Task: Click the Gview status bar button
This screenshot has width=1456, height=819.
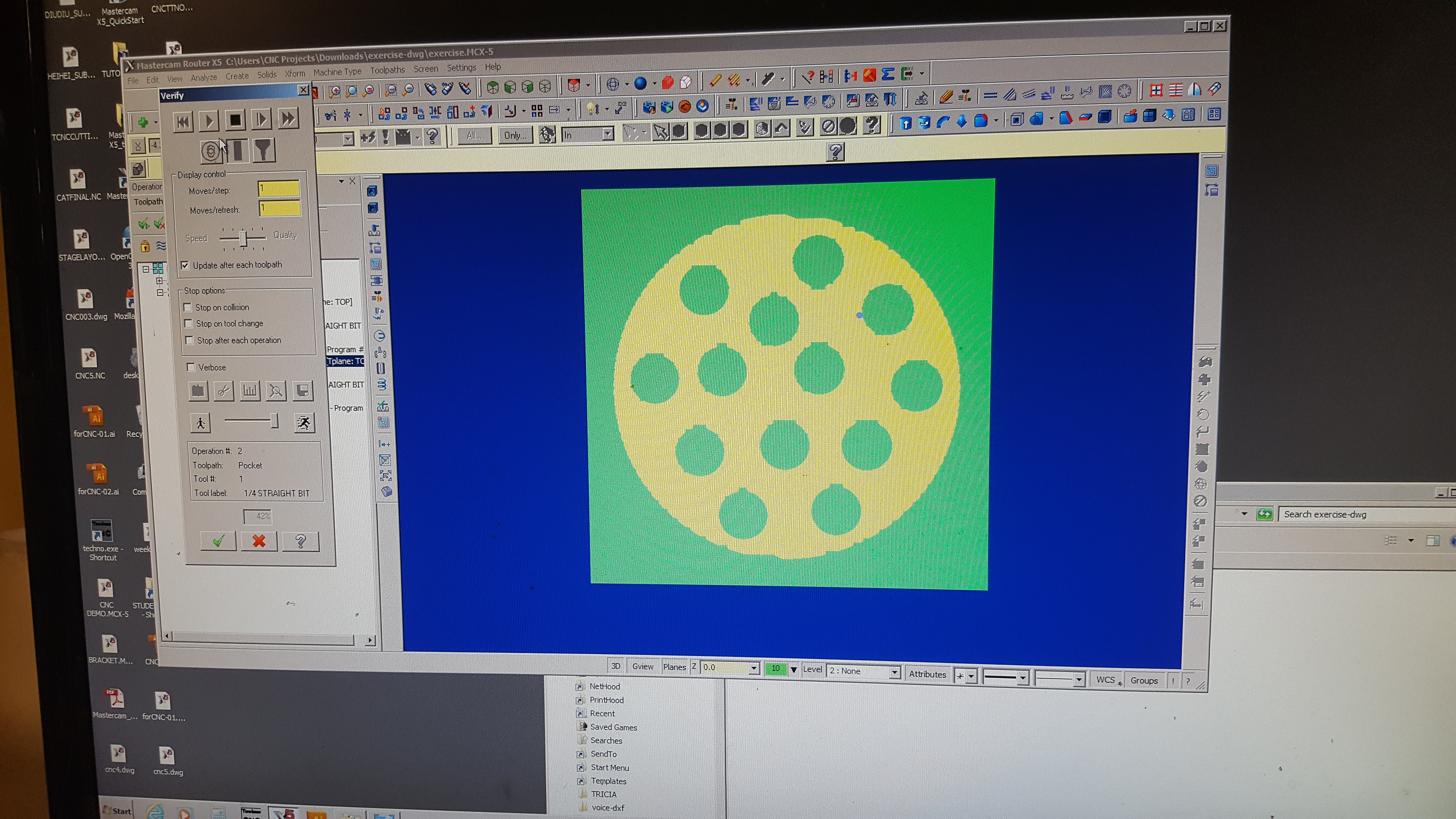Action: [x=643, y=666]
